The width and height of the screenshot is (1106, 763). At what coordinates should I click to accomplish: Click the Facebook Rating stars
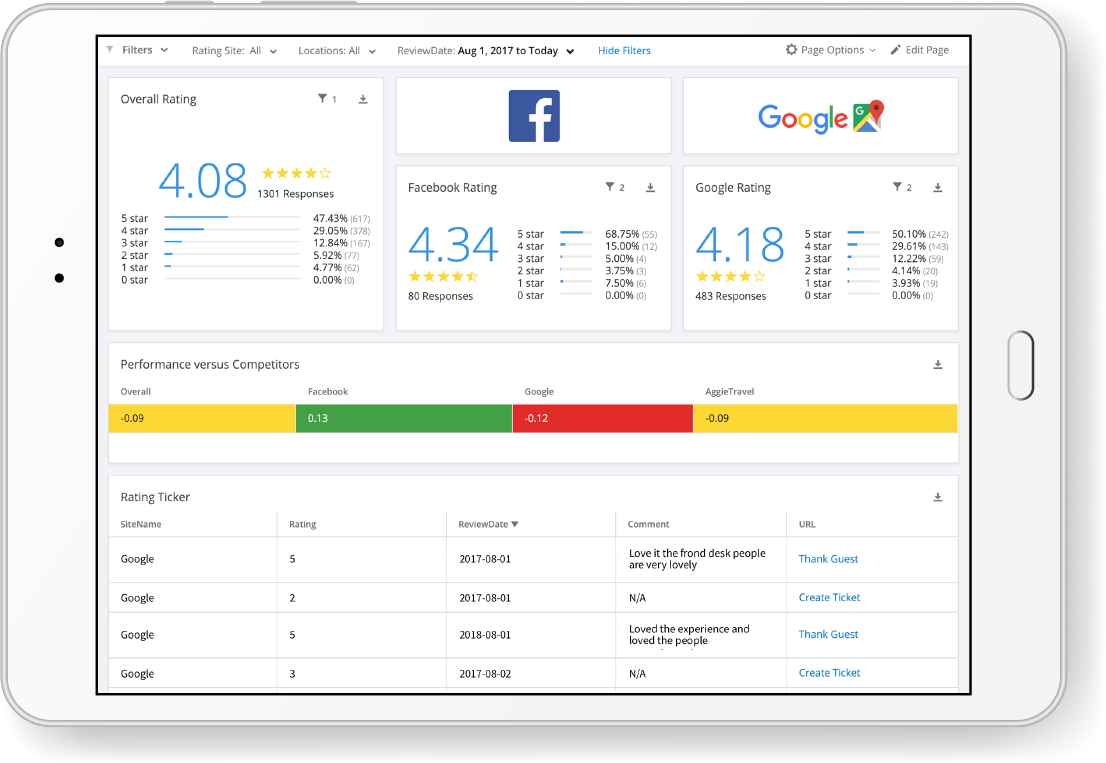click(x=443, y=276)
